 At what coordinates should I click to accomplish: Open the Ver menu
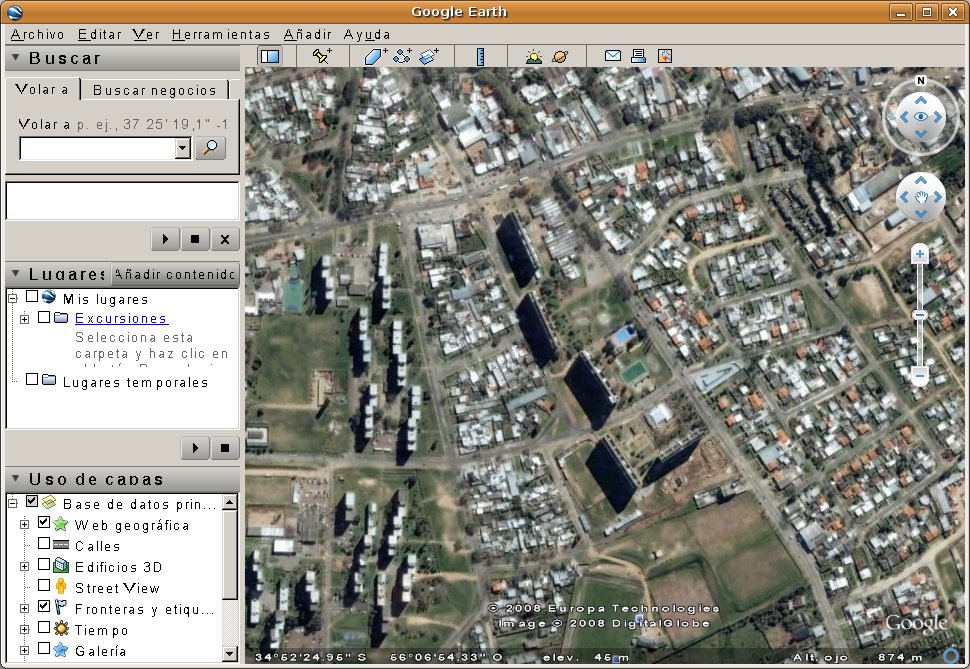(x=146, y=35)
